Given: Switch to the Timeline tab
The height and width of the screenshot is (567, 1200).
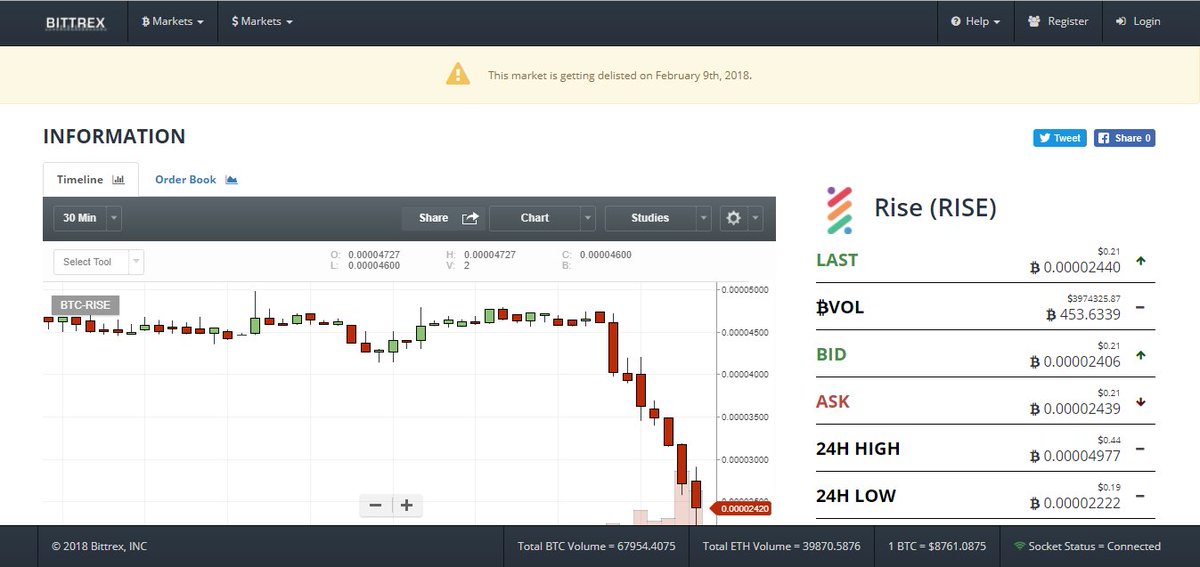Looking at the screenshot, I should click(91, 180).
